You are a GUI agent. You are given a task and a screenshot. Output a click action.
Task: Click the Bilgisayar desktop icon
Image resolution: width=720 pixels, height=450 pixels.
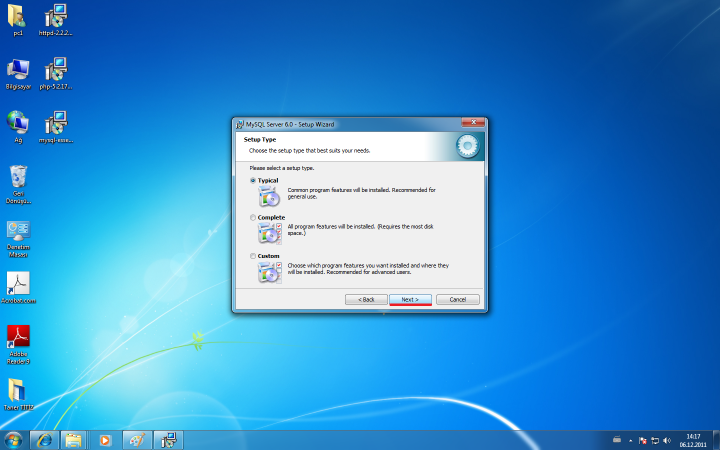(x=18, y=70)
